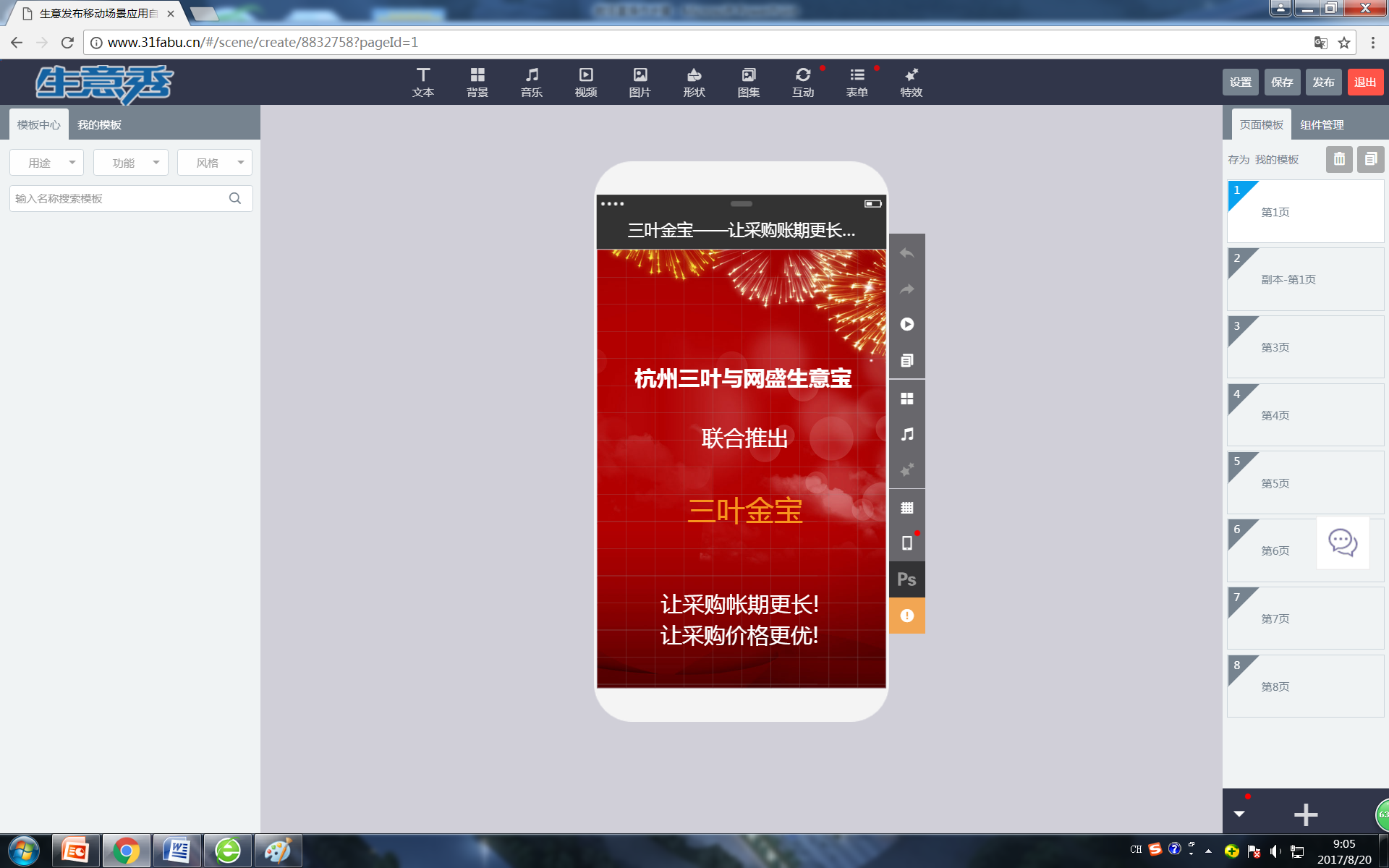Focus the template name search field
This screenshot has width=1389, height=868.
tap(131, 198)
